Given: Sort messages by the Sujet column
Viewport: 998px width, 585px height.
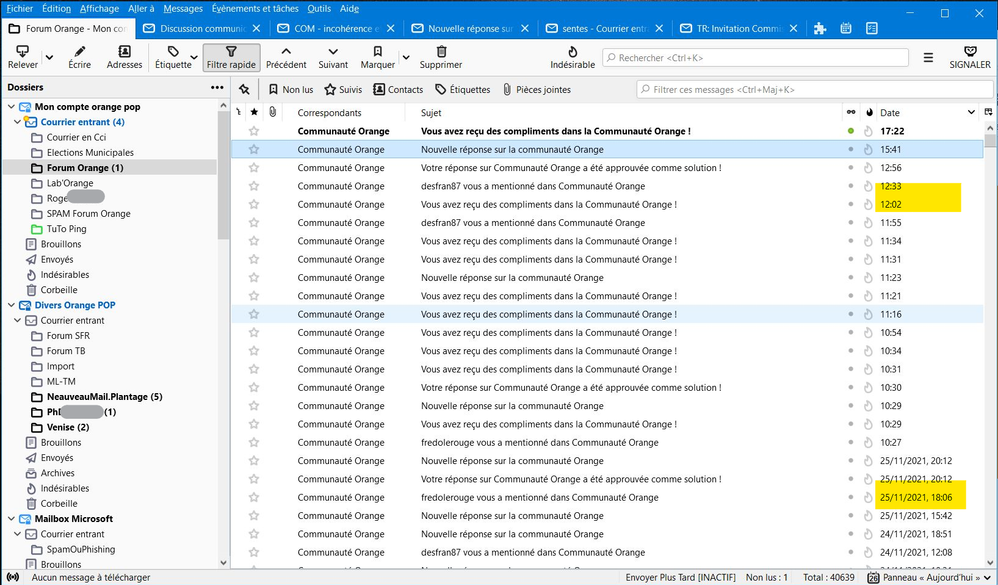Looking at the screenshot, I should 431,113.
